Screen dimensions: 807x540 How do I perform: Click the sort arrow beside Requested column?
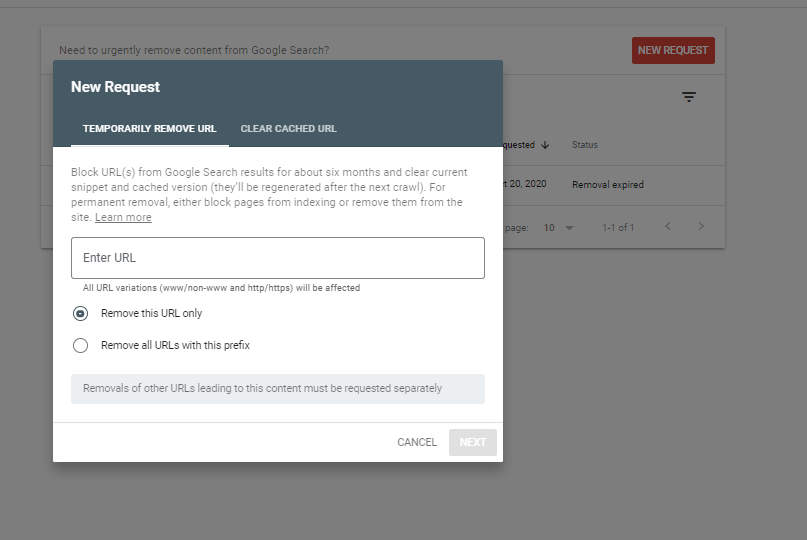[x=545, y=145]
